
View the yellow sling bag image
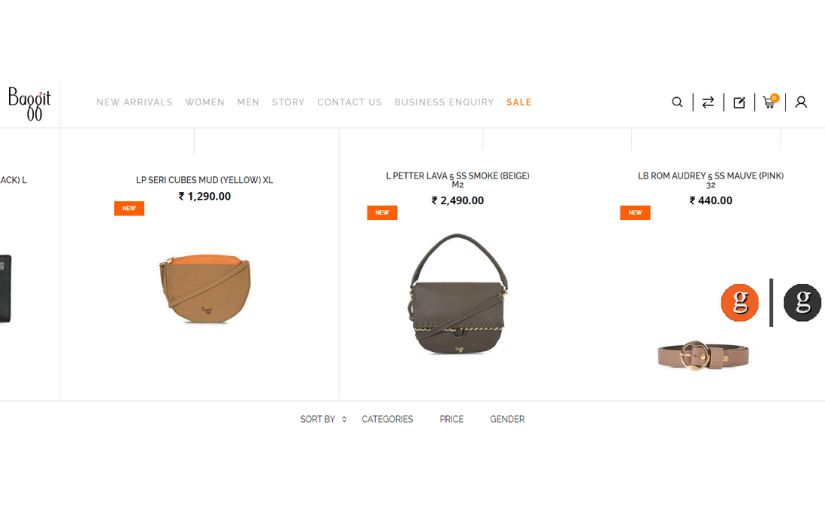pos(205,288)
